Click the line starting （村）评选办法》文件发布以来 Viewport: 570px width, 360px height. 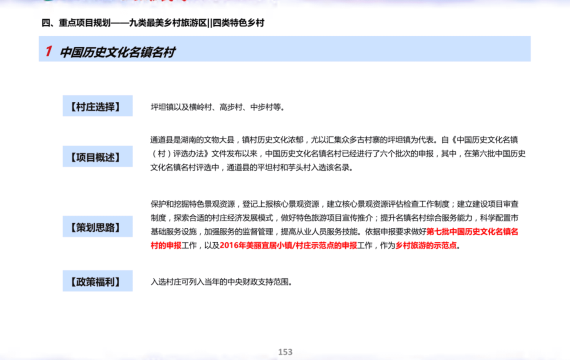click(x=338, y=154)
